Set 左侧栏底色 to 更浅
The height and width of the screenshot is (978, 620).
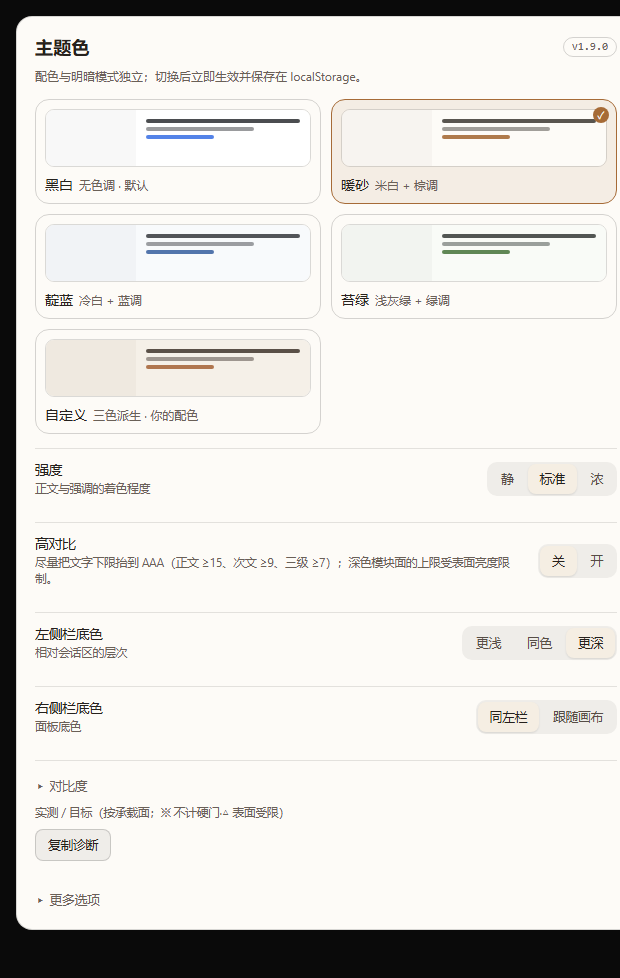[488, 643]
